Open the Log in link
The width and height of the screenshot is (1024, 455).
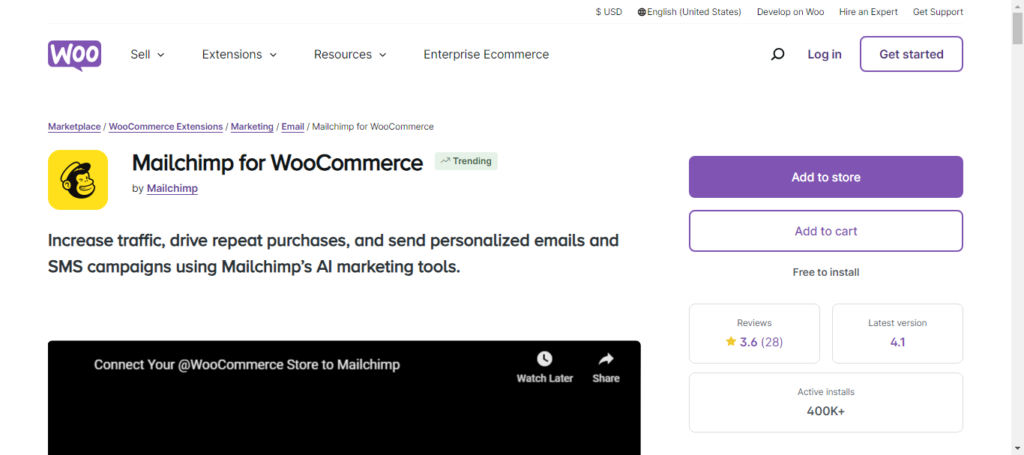[824, 55]
